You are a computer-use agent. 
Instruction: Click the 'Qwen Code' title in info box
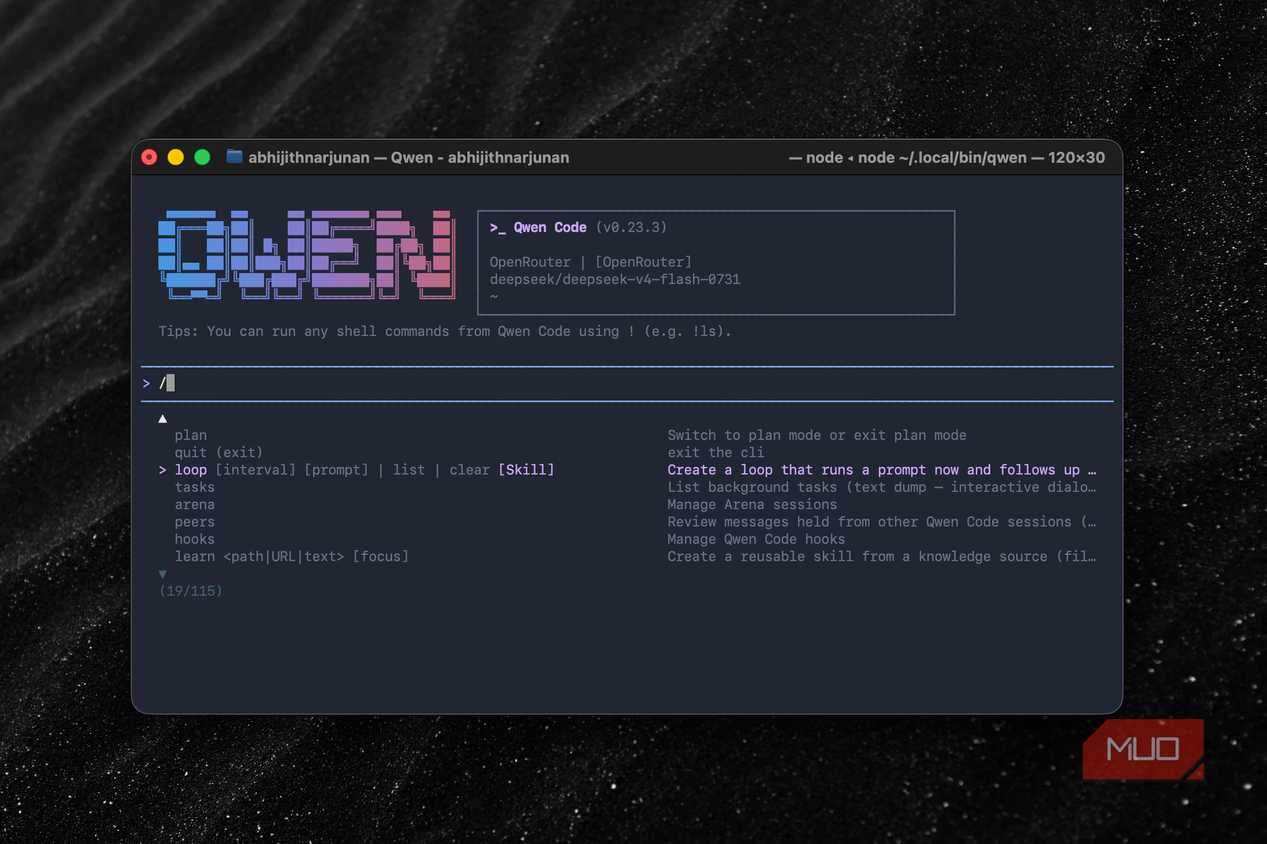coord(550,227)
